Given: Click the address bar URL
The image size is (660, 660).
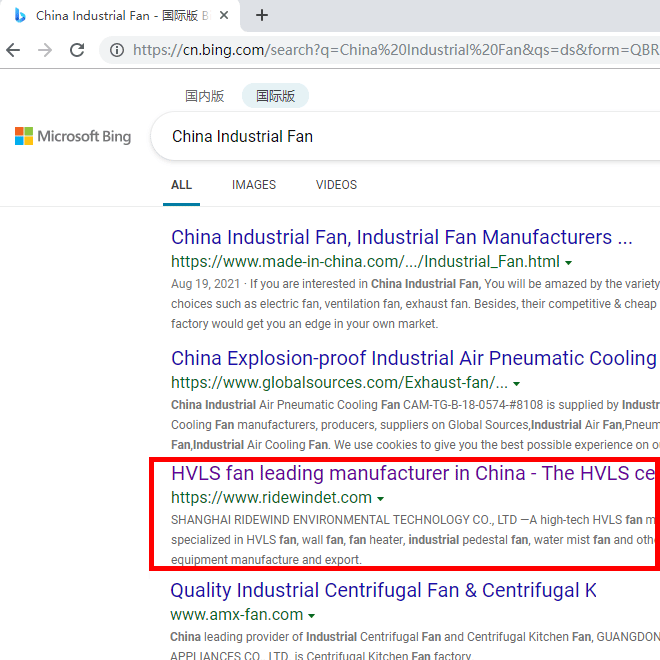Looking at the screenshot, I should click(x=396, y=50).
